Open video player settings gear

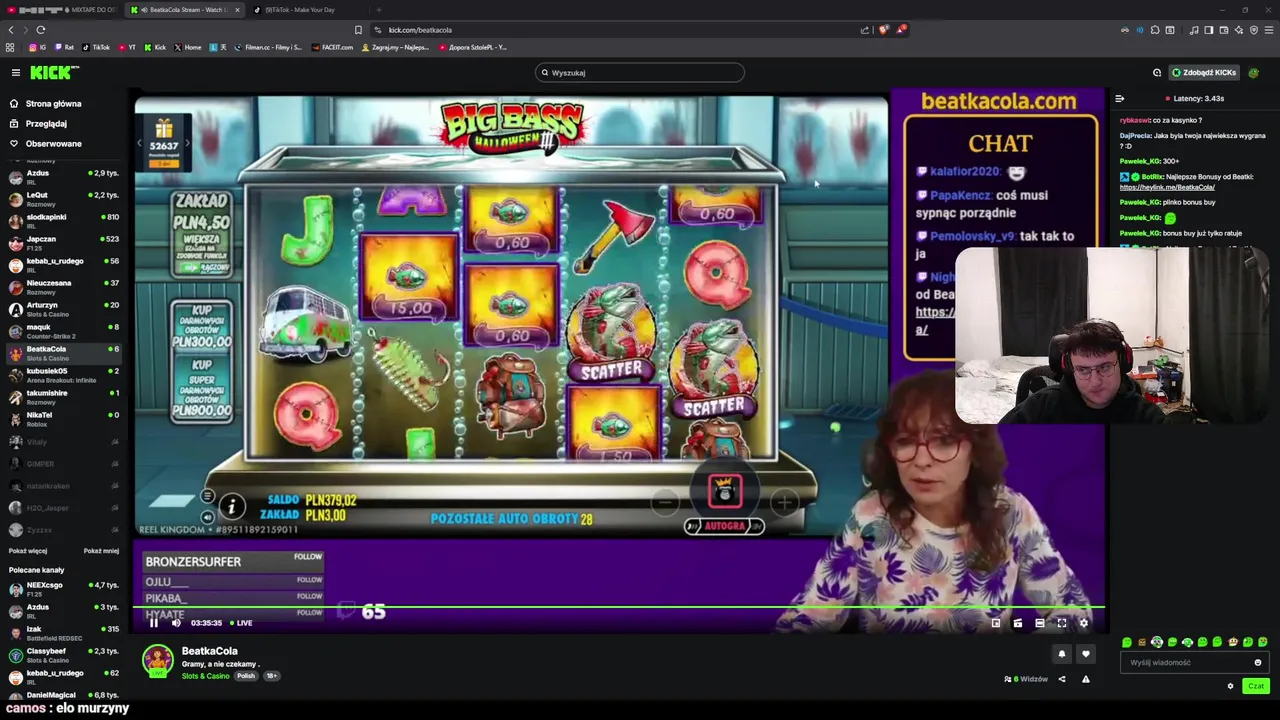coord(1084,623)
